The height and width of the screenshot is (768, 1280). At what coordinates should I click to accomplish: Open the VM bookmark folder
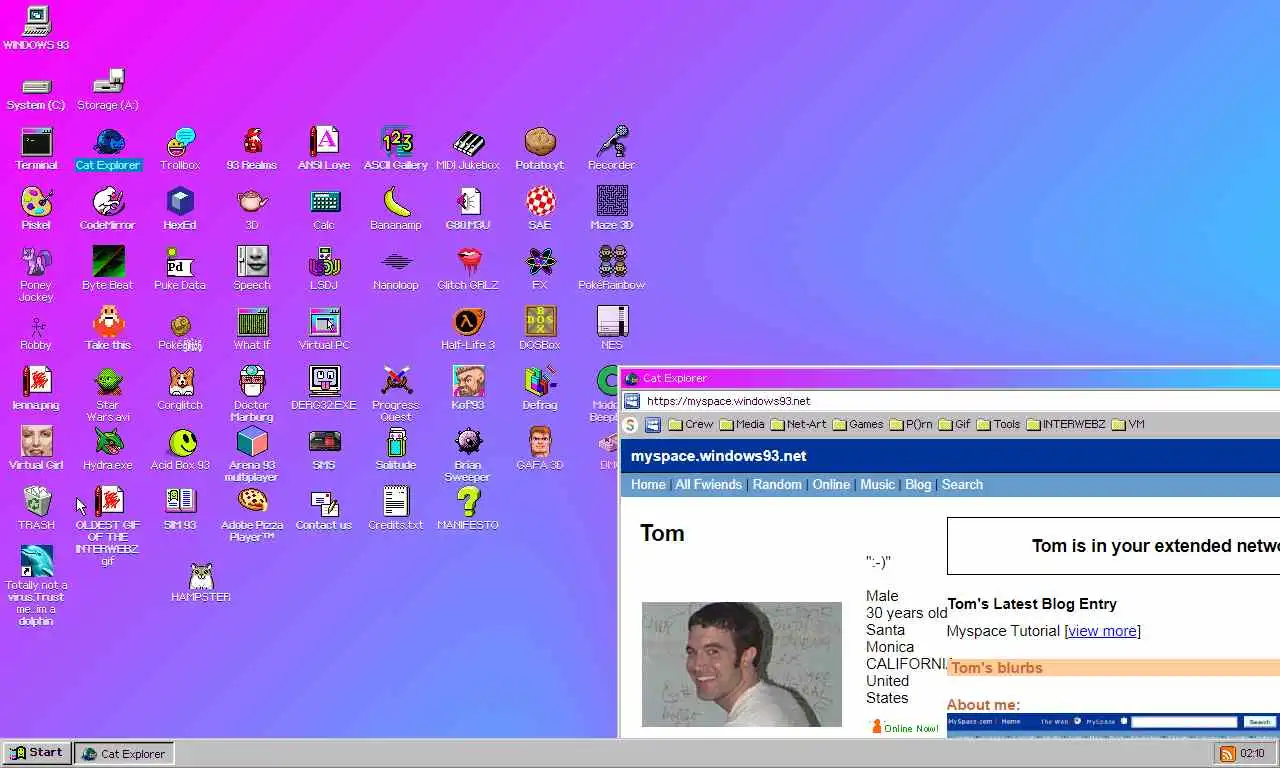1128,424
